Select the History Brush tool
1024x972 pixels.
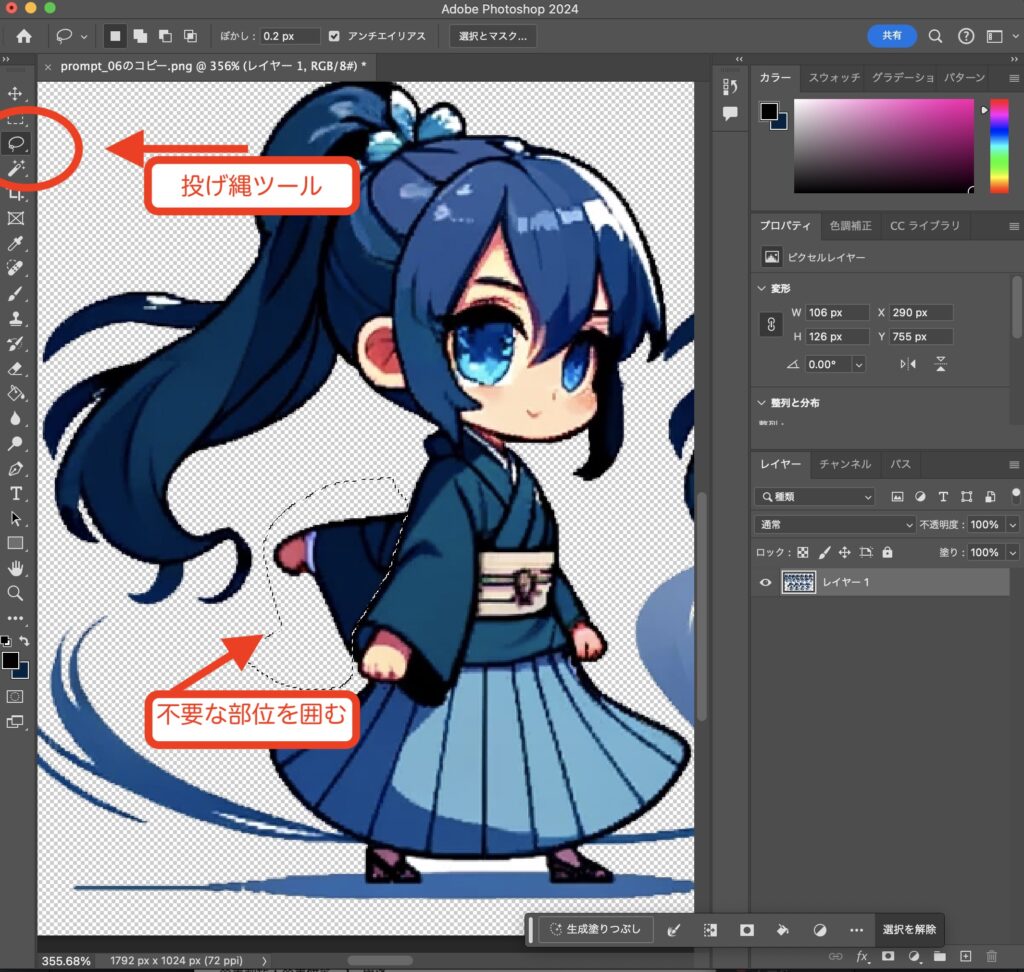16,344
